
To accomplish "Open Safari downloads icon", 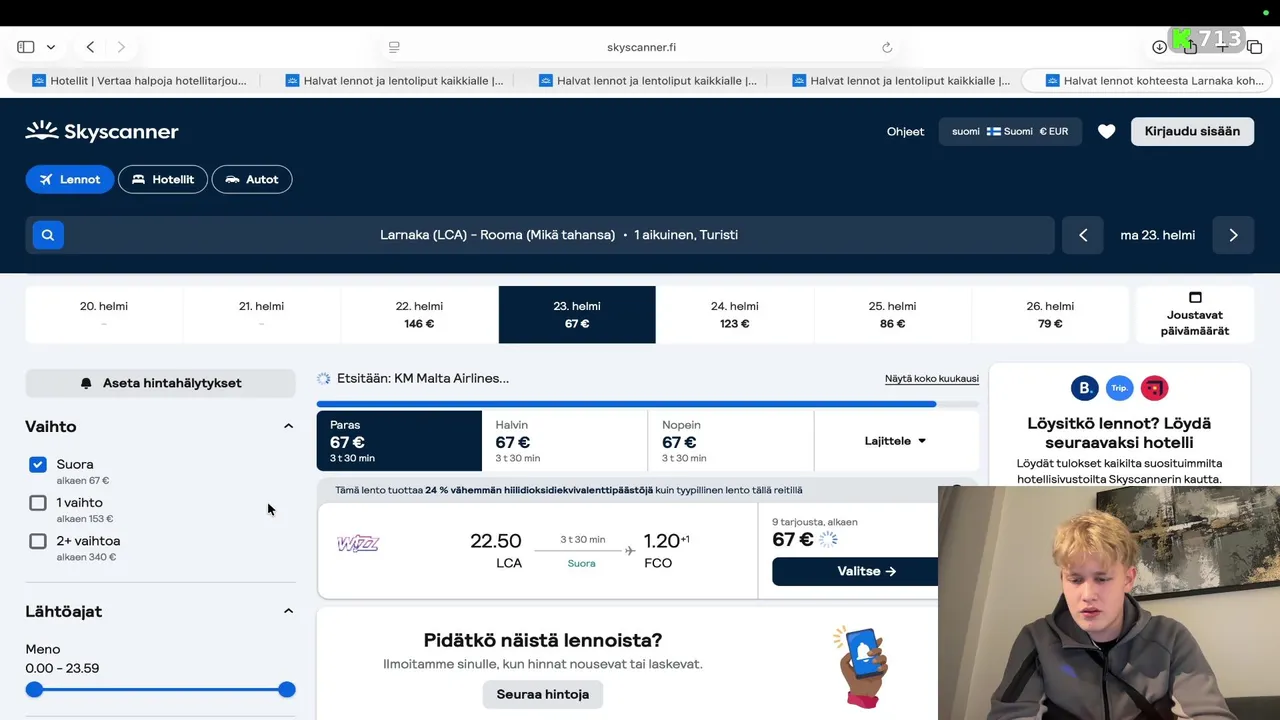I will point(1159,47).
